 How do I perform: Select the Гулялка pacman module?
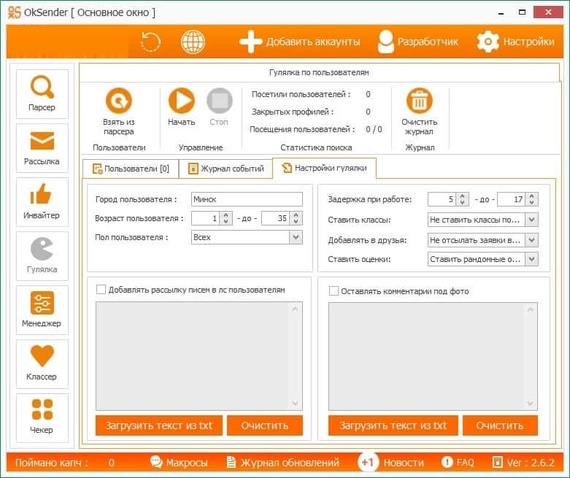[x=42, y=256]
